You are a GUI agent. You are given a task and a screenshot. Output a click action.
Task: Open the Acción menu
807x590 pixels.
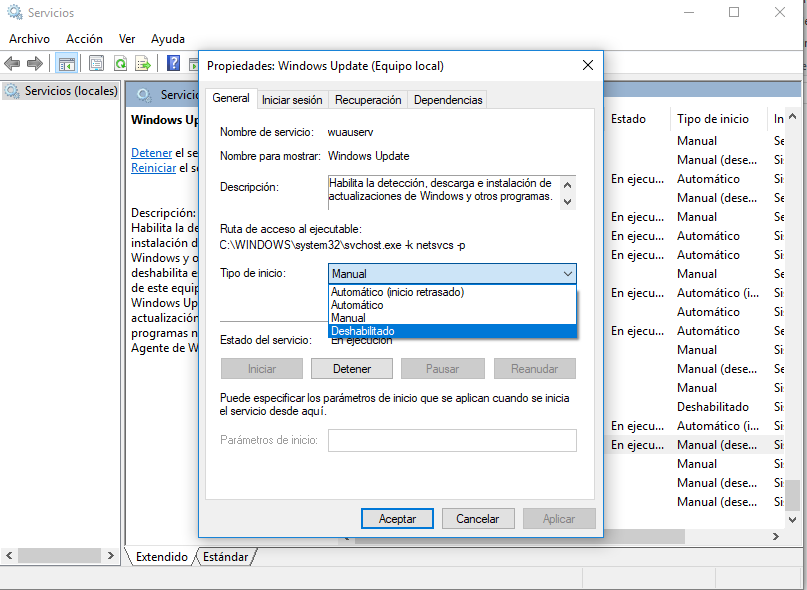coord(84,39)
